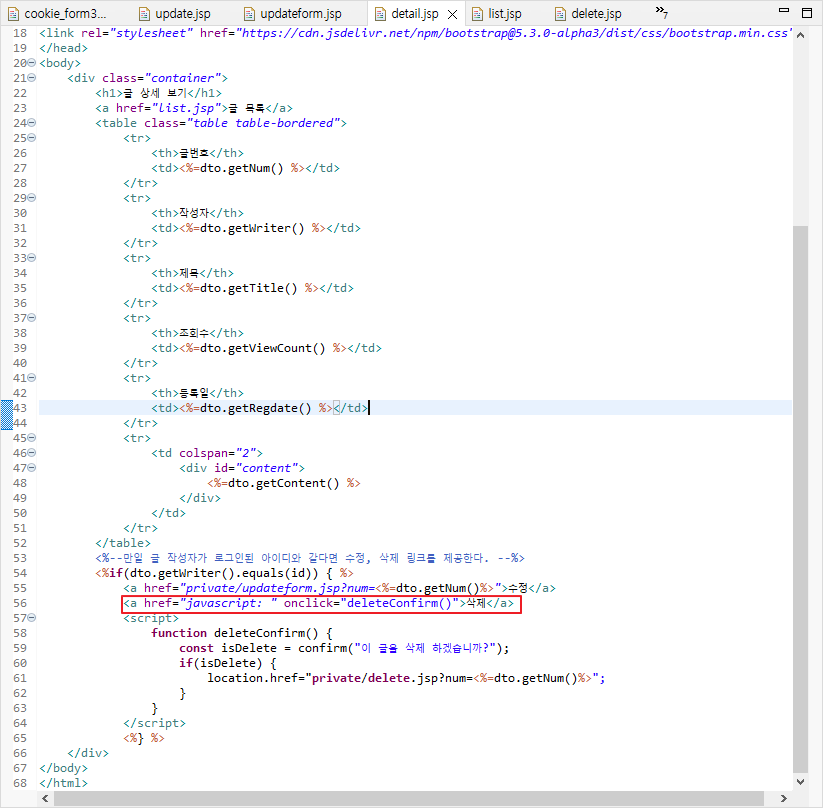Show the hidden editor tabs list
The width and height of the screenshot is (823, 808).
pos(661,12)
